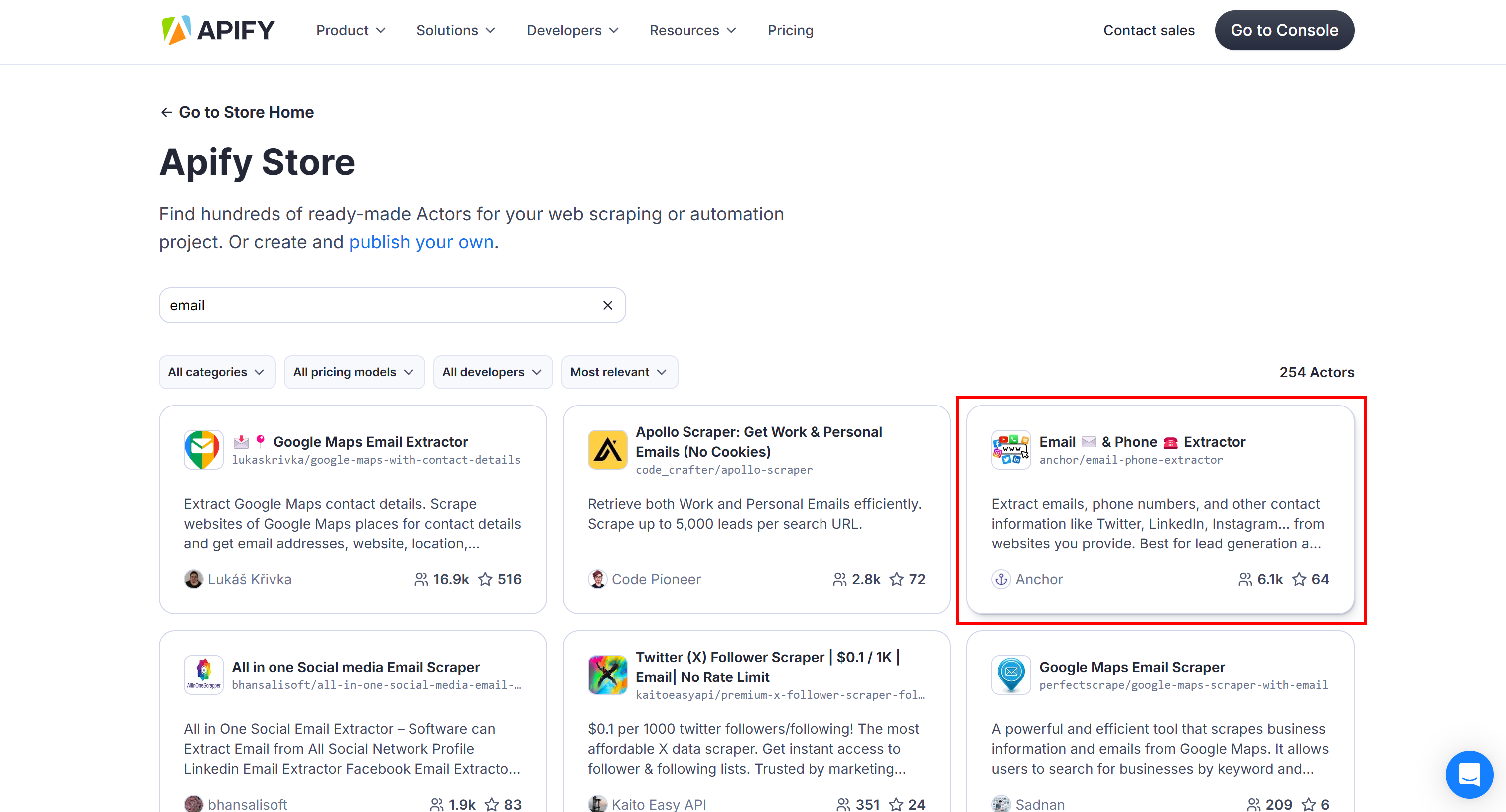Screen dimensions: 1506x812
Task: Click the Twitter Follower Scraper actor icon
Action: click(607, 675)
